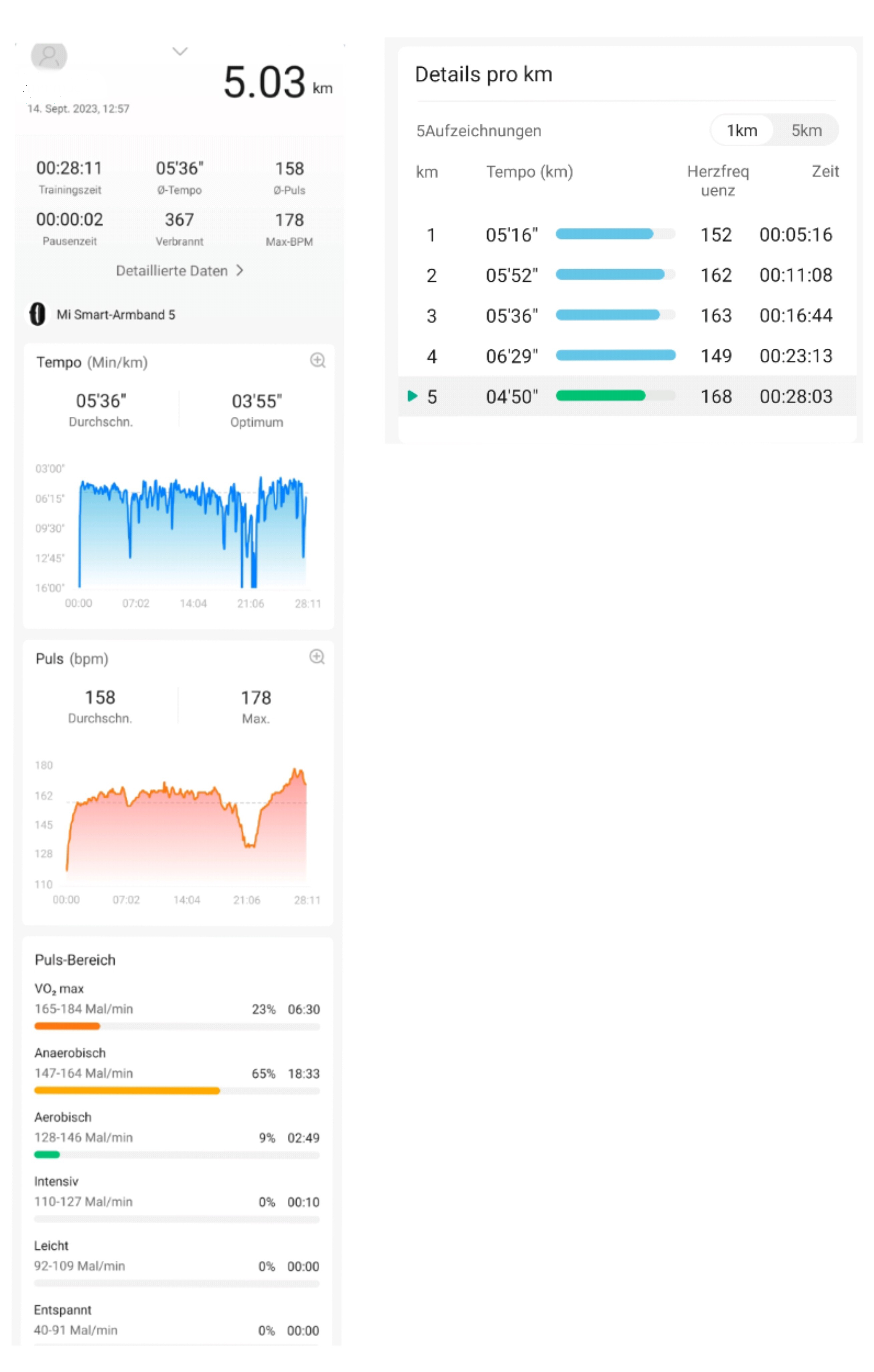Click the orange VO₂ max progress bar
874x1372 pixels.
(x=67, y=1026)
